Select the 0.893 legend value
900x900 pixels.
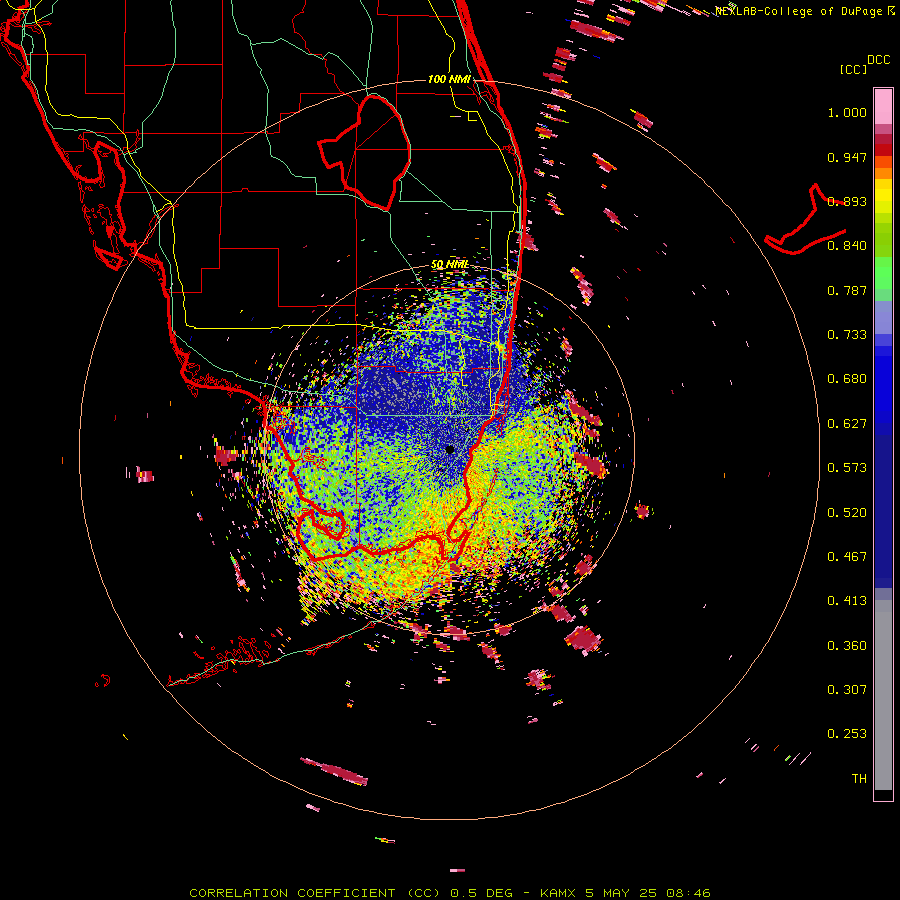click(x=847, y=201)
